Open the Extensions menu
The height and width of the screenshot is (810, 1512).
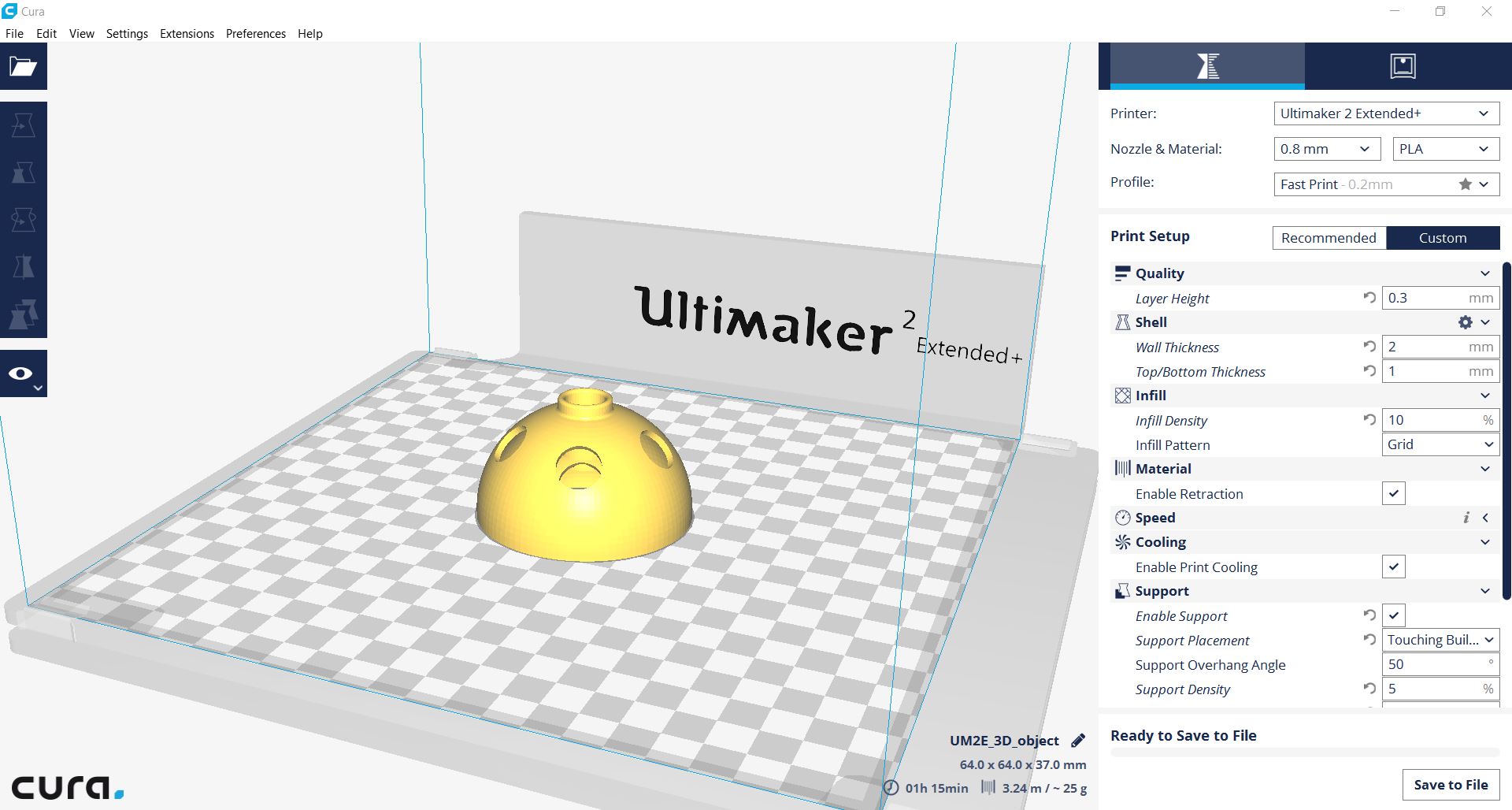187,33
